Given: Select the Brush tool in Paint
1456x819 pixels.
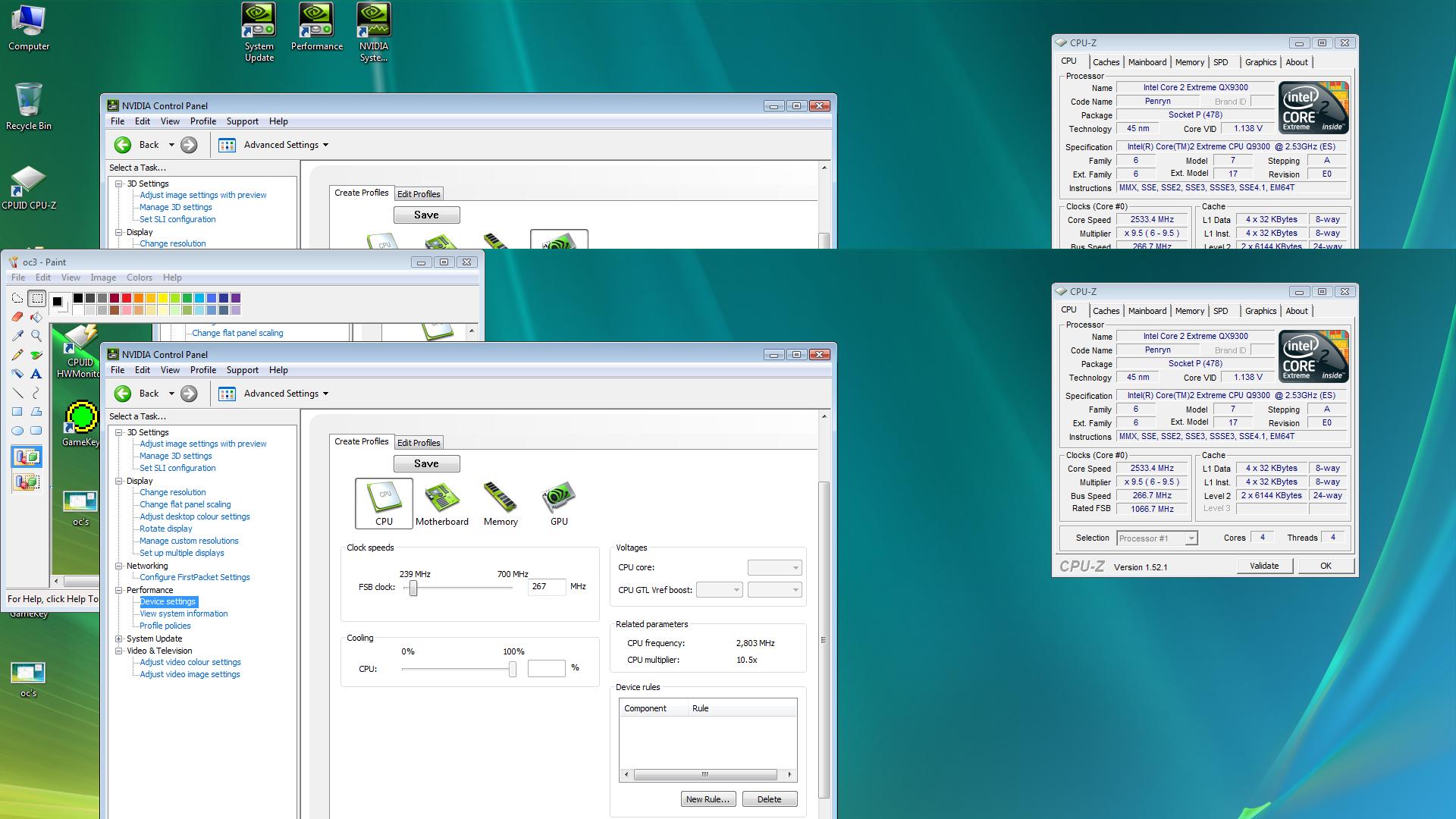Looking at the screenshot, I should [x=36, y=355].
